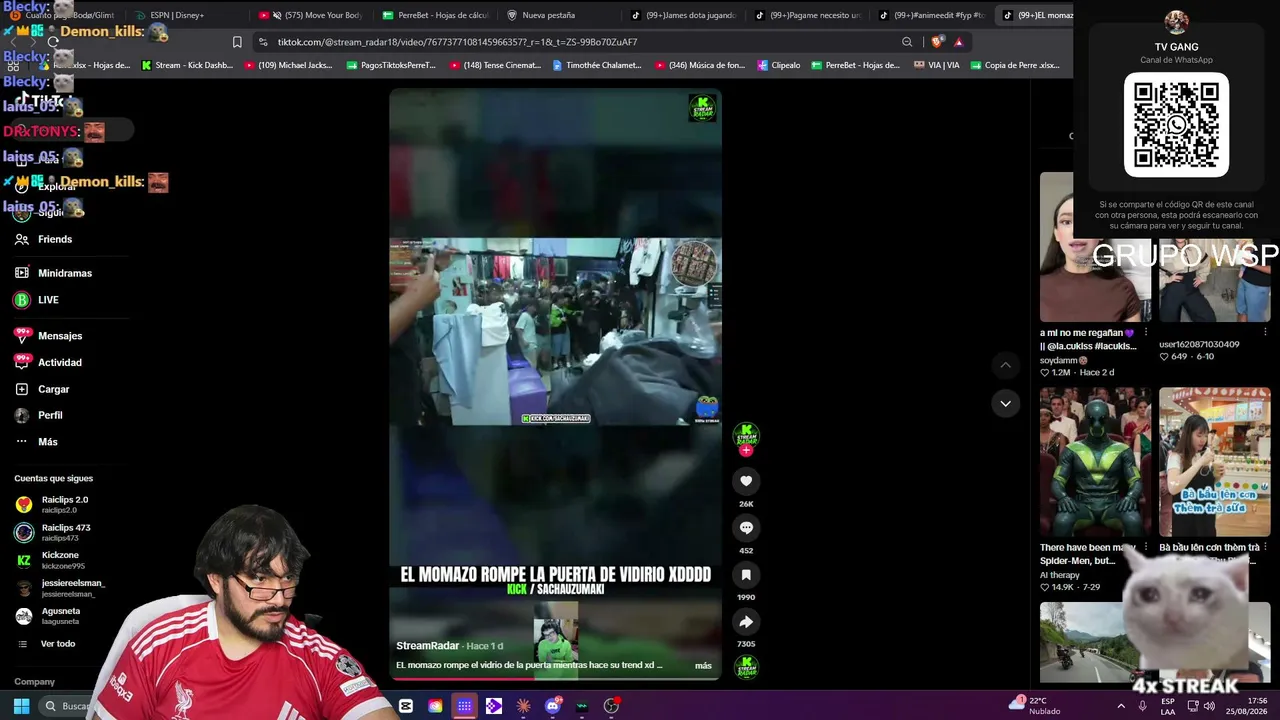Switch to the James dota jugando TikTok tab
The image size is (1280, 720).
click(684, 15)
